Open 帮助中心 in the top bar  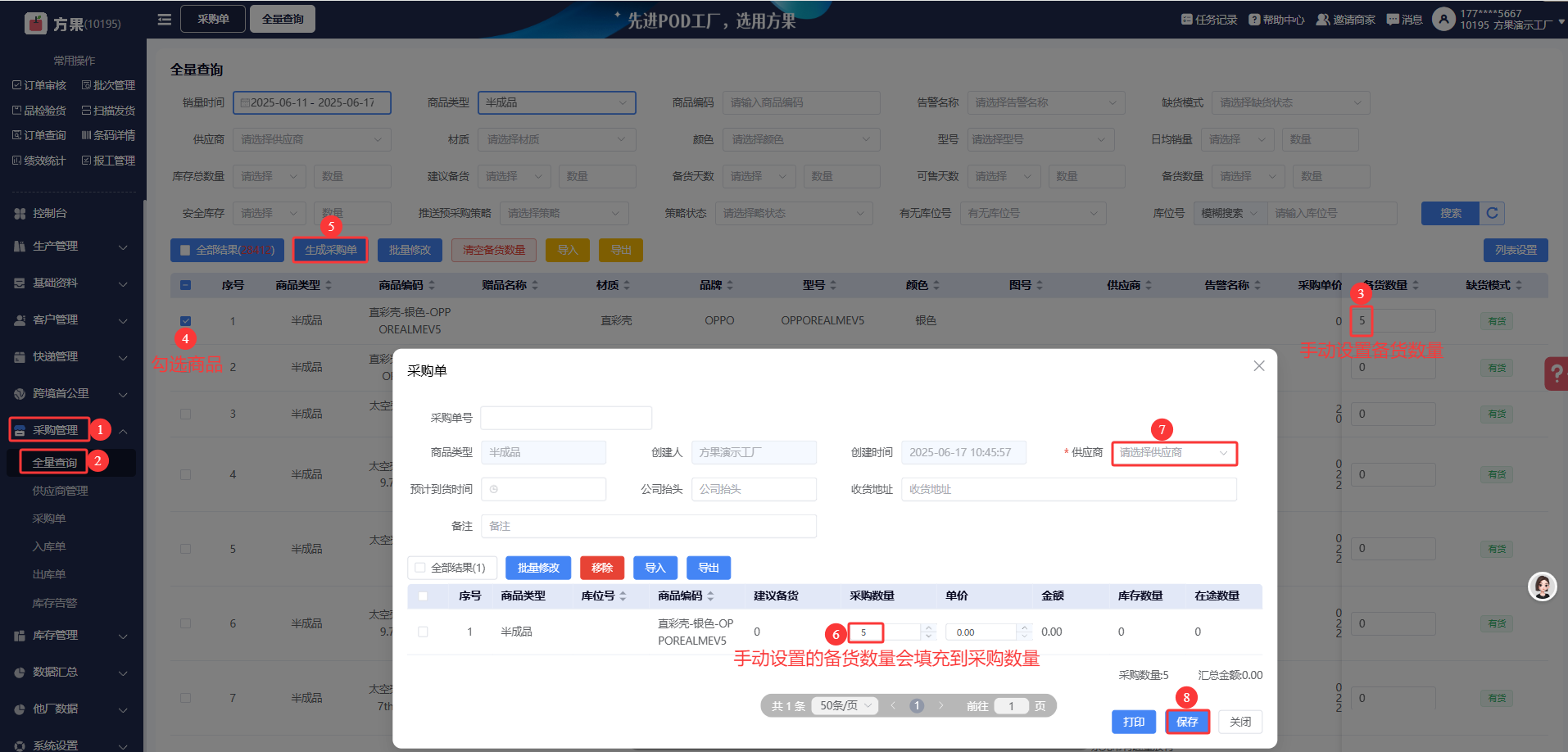pos(1276,20)
